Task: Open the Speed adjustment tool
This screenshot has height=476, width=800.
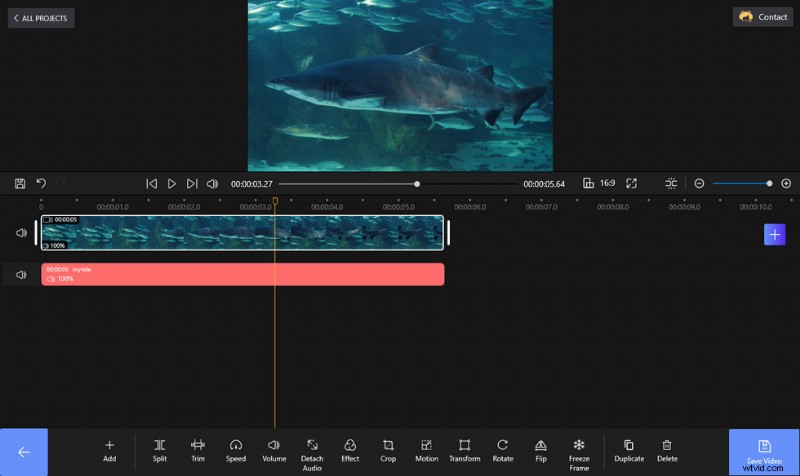Action: (x=235, y=450)
